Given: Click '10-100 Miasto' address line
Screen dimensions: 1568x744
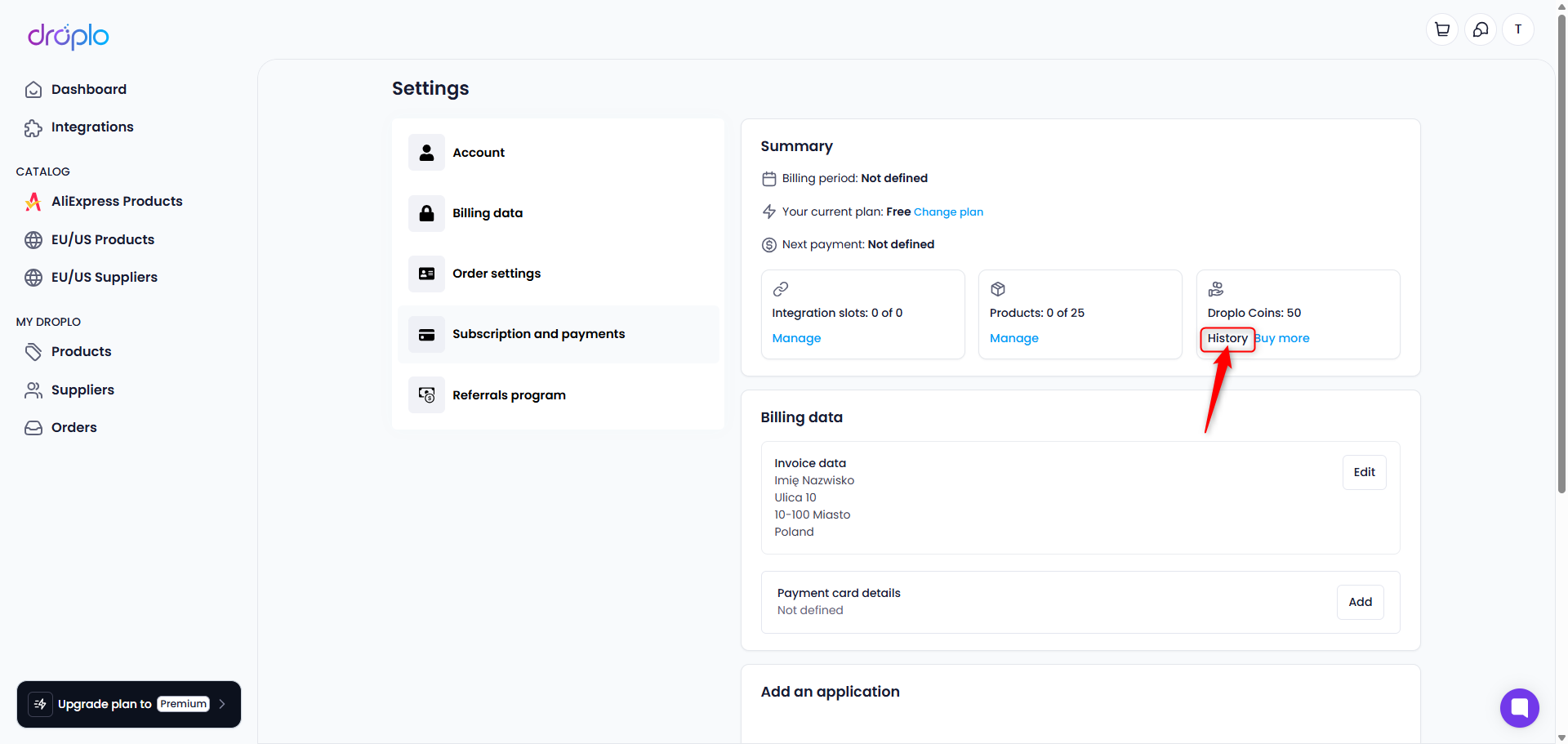Looking at the screenshot, I should pos(813,515).
